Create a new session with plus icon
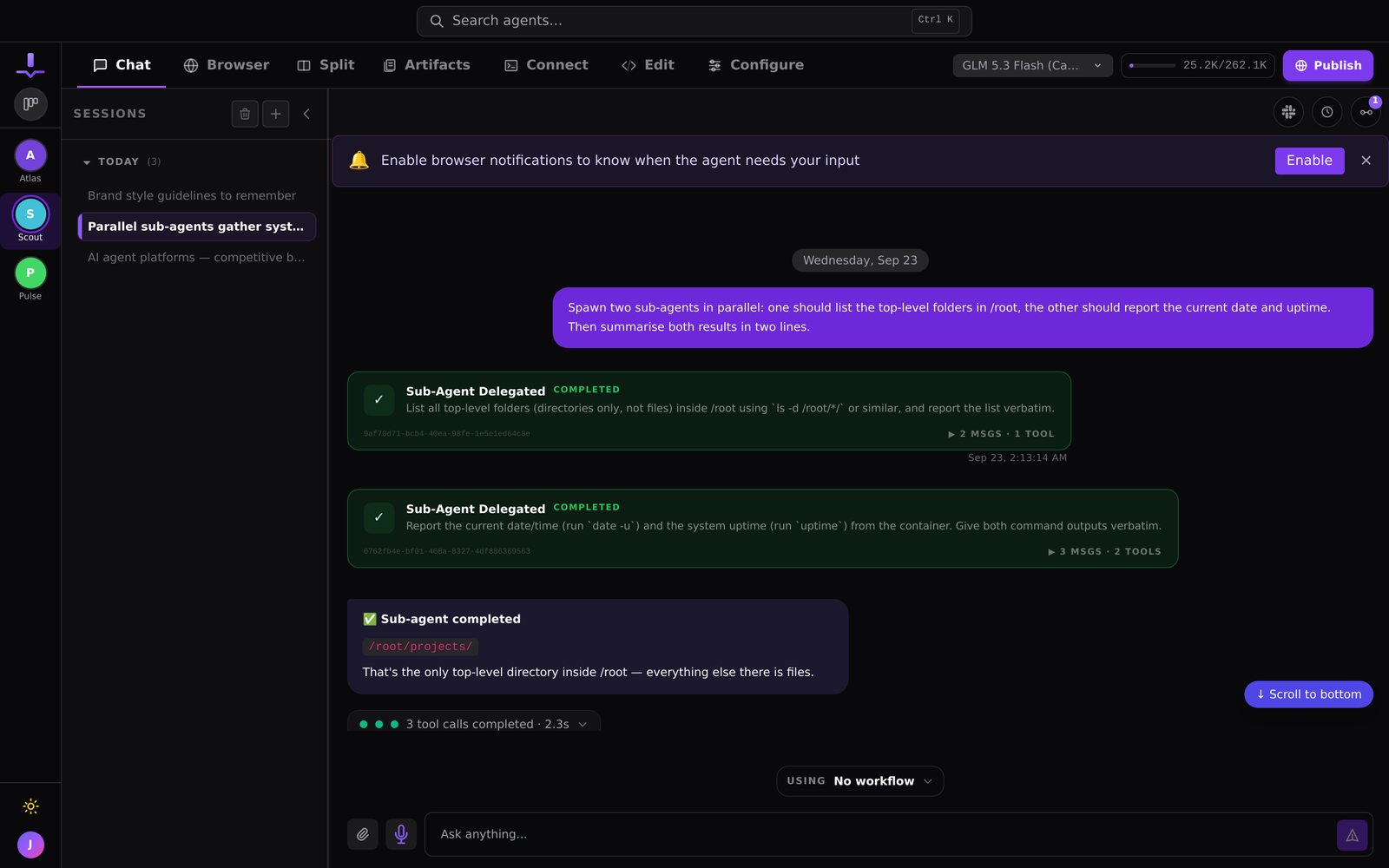The height and width of the screenshot is (868, 1389). (x=276, y=114)
